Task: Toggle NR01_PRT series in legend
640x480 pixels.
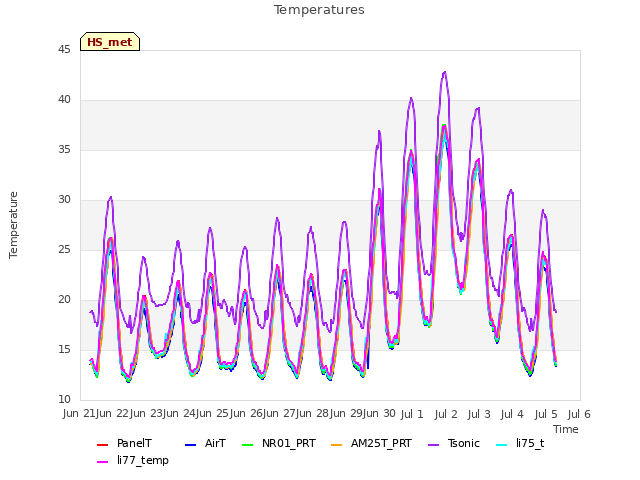Action: click(x=279, y=444)
